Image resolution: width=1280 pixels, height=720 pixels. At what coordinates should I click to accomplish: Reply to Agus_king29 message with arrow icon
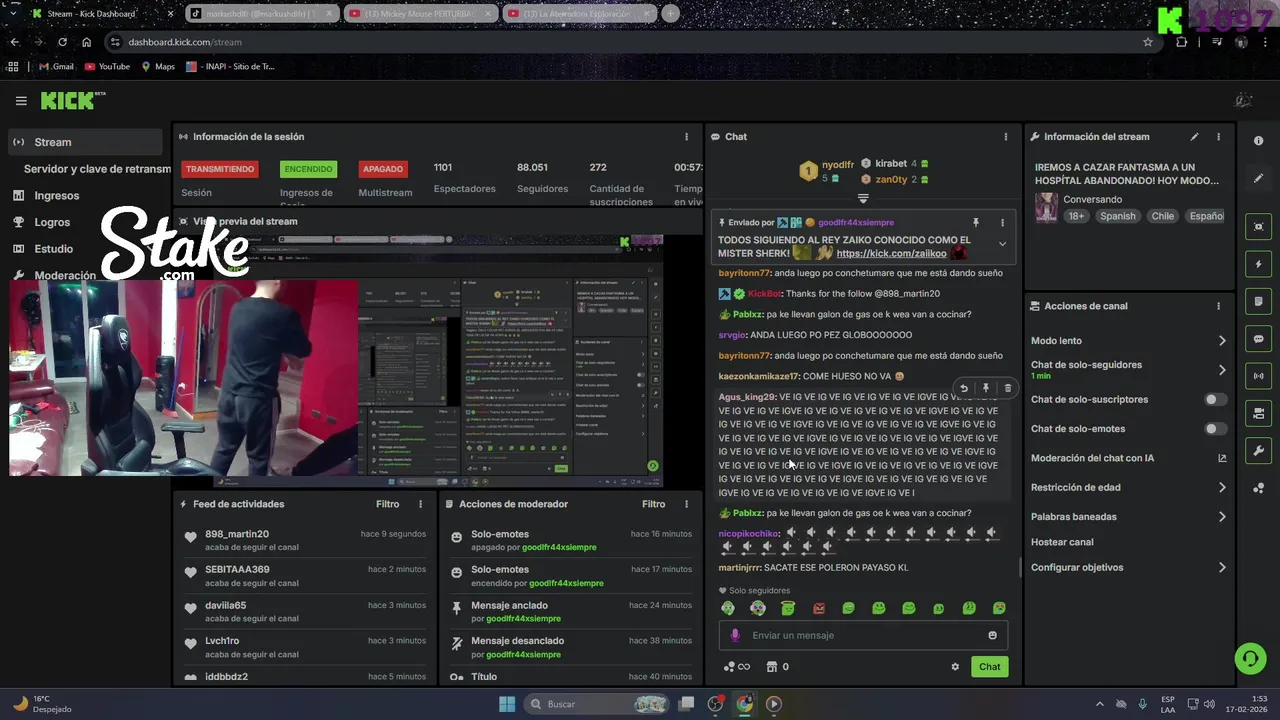pos(964,388)
